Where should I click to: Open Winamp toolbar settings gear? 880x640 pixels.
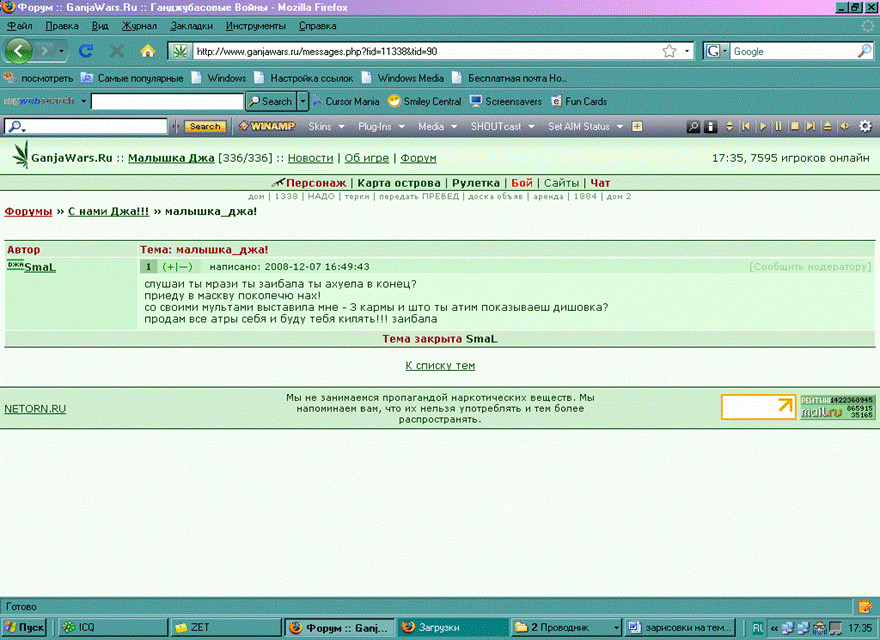pos(865,126)
